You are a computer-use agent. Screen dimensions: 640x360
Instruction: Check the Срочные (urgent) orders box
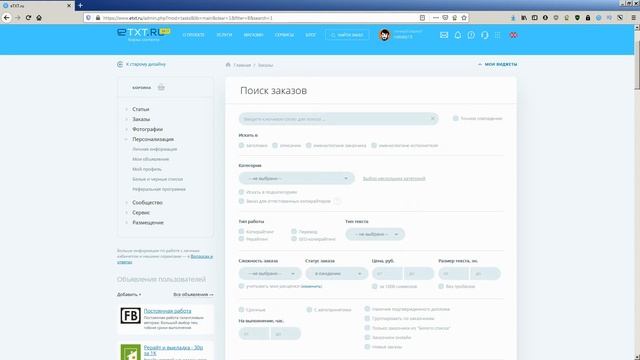tap(241, 310)
